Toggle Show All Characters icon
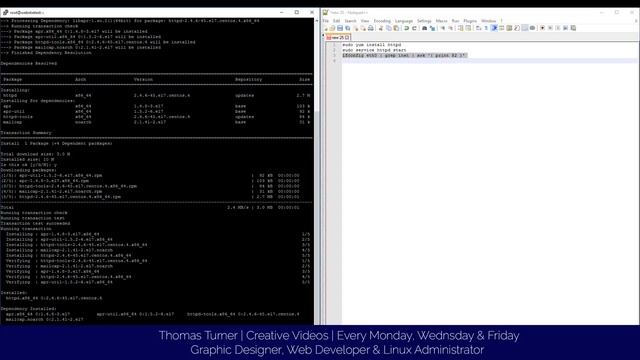This screenshot has width=640, height=360. pyautogui.click(x=486, y=28)
